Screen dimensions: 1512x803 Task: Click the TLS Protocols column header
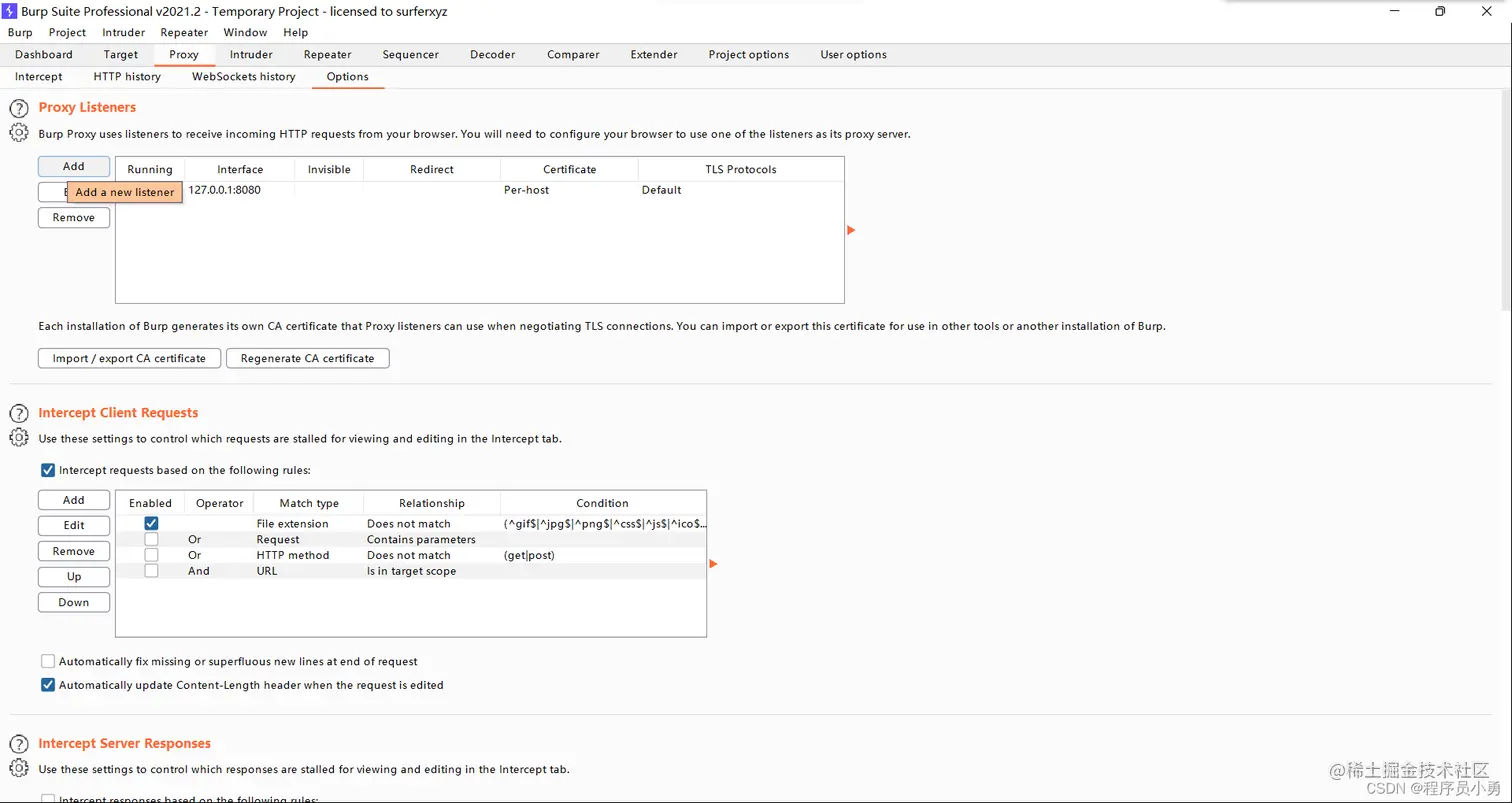tap(741, 169)
